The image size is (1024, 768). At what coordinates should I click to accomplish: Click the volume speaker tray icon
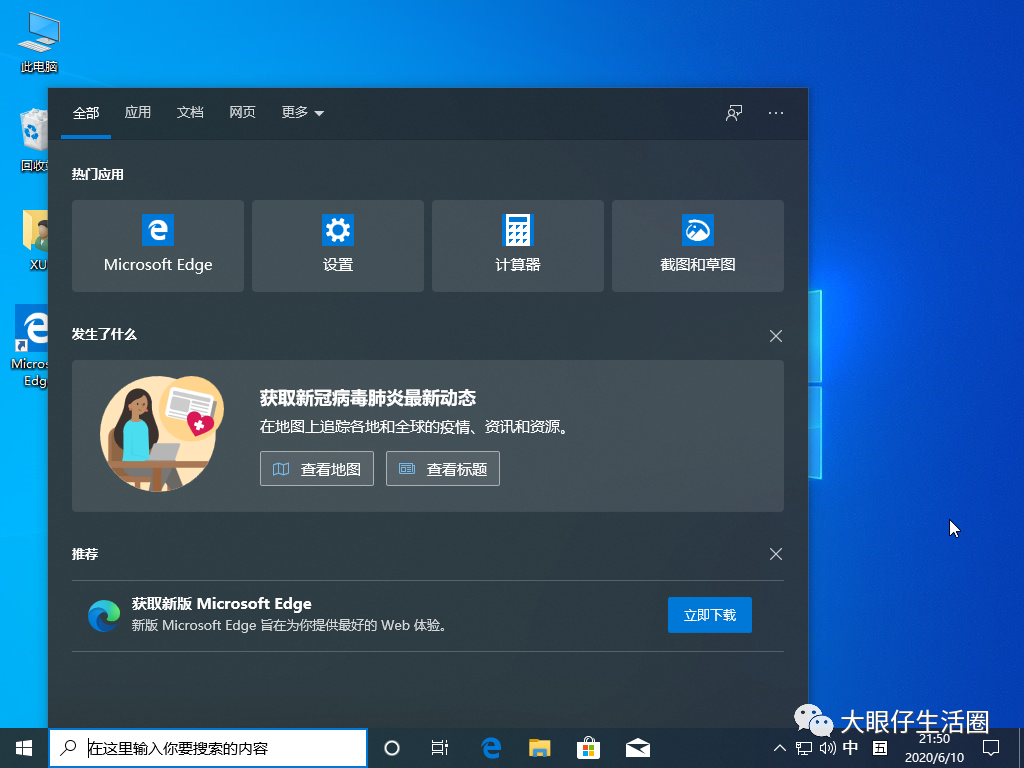(x=827, y=748)
